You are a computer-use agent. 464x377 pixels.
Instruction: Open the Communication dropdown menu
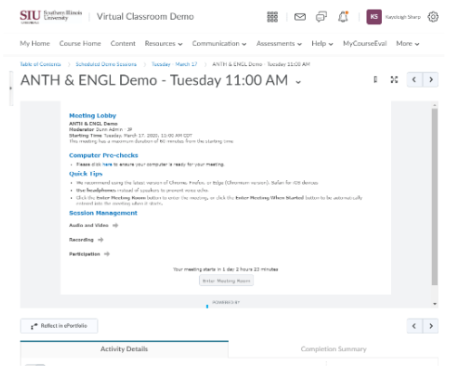tap(219, 44)
